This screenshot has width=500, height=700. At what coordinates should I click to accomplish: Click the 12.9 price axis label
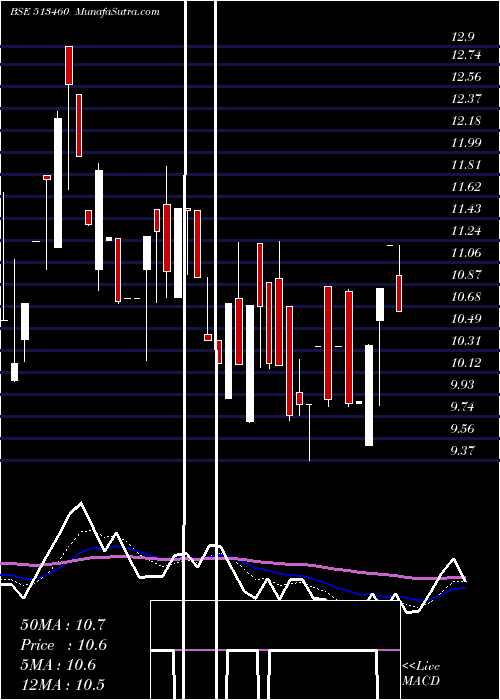point(463,37)
